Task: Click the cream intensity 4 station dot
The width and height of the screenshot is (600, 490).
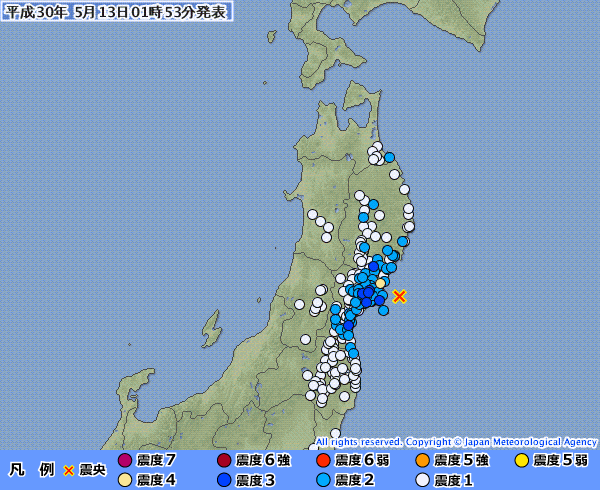Action: [380, 283]
